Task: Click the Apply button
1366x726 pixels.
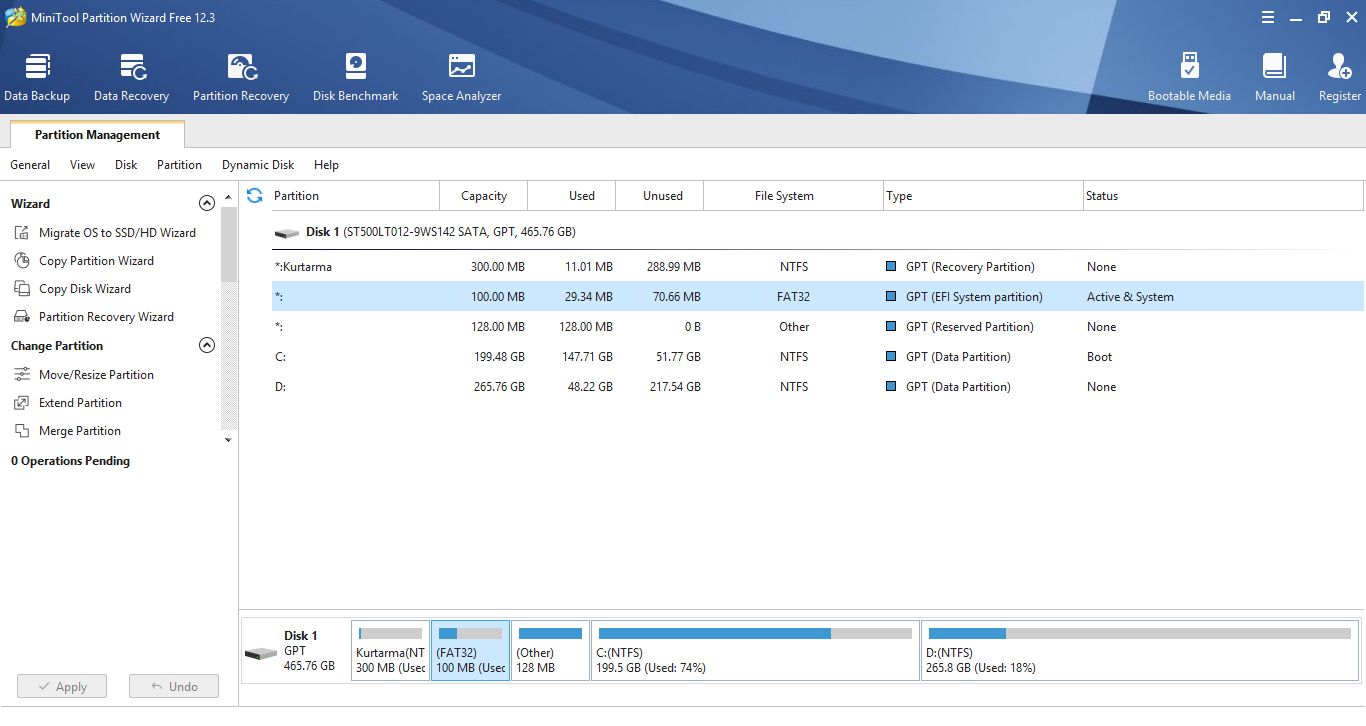Action: [x=62, y=687]
